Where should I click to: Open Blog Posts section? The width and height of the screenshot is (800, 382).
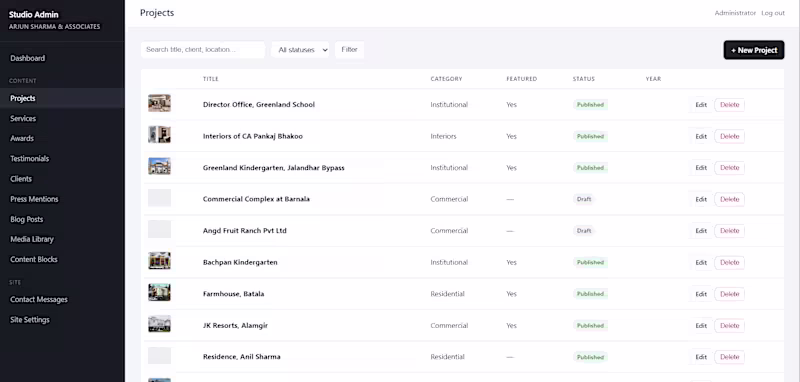tap(62, 219)
